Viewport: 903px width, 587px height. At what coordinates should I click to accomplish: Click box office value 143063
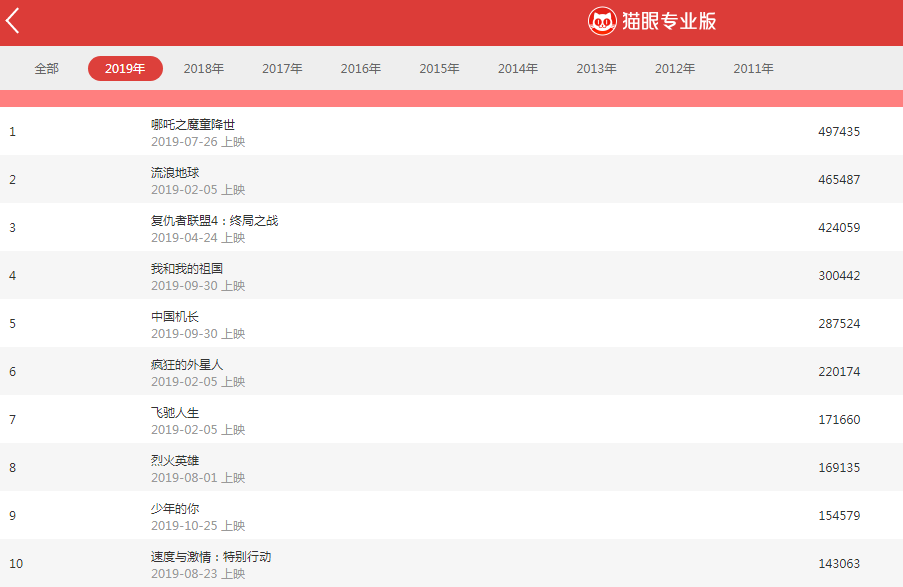pyautogui.click(x=839, y=563)
